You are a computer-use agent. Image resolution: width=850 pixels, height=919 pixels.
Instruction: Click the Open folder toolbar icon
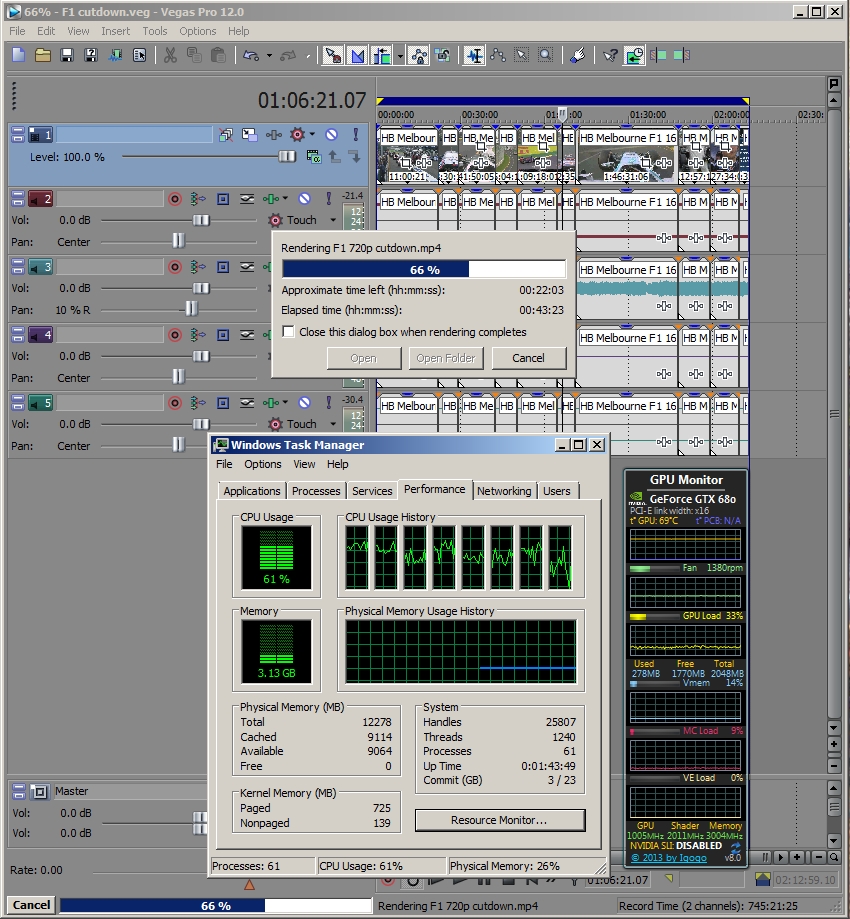42,55
